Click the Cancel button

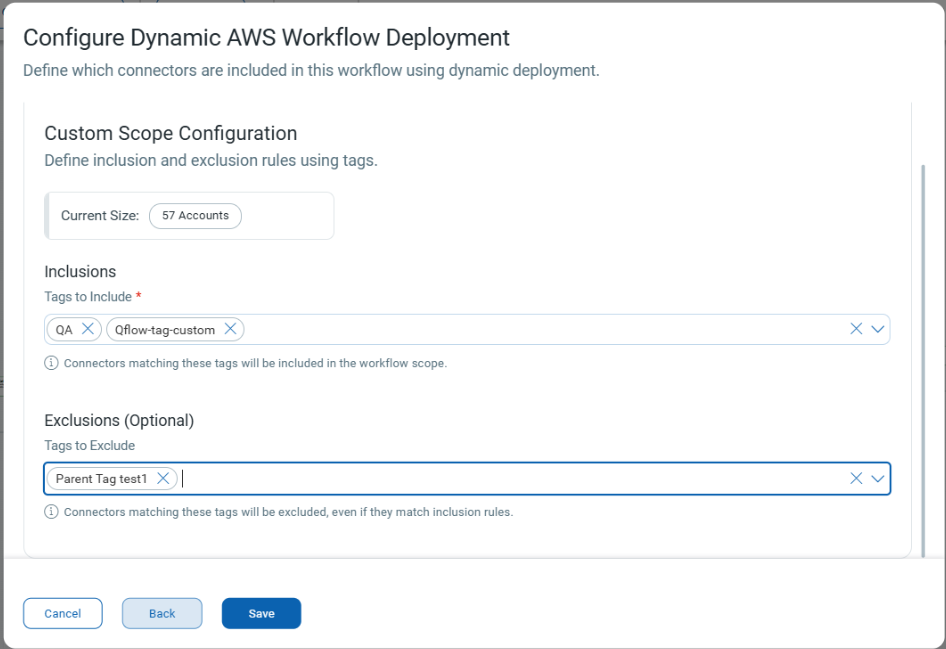(63, 613)
